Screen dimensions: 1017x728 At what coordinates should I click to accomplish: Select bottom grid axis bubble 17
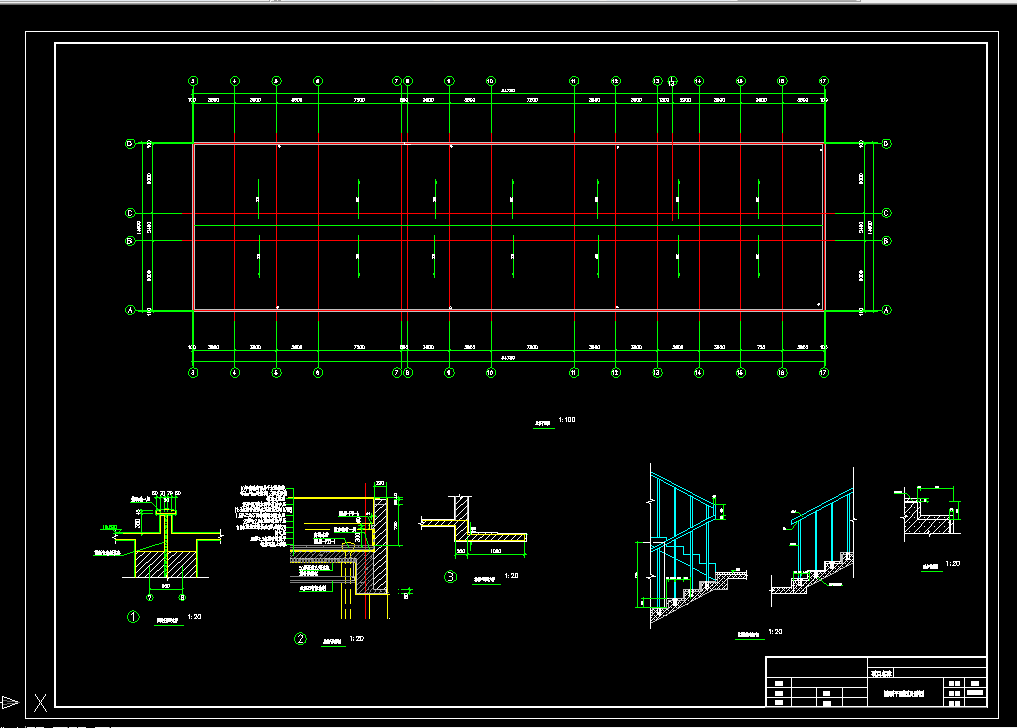pos(824,372)
